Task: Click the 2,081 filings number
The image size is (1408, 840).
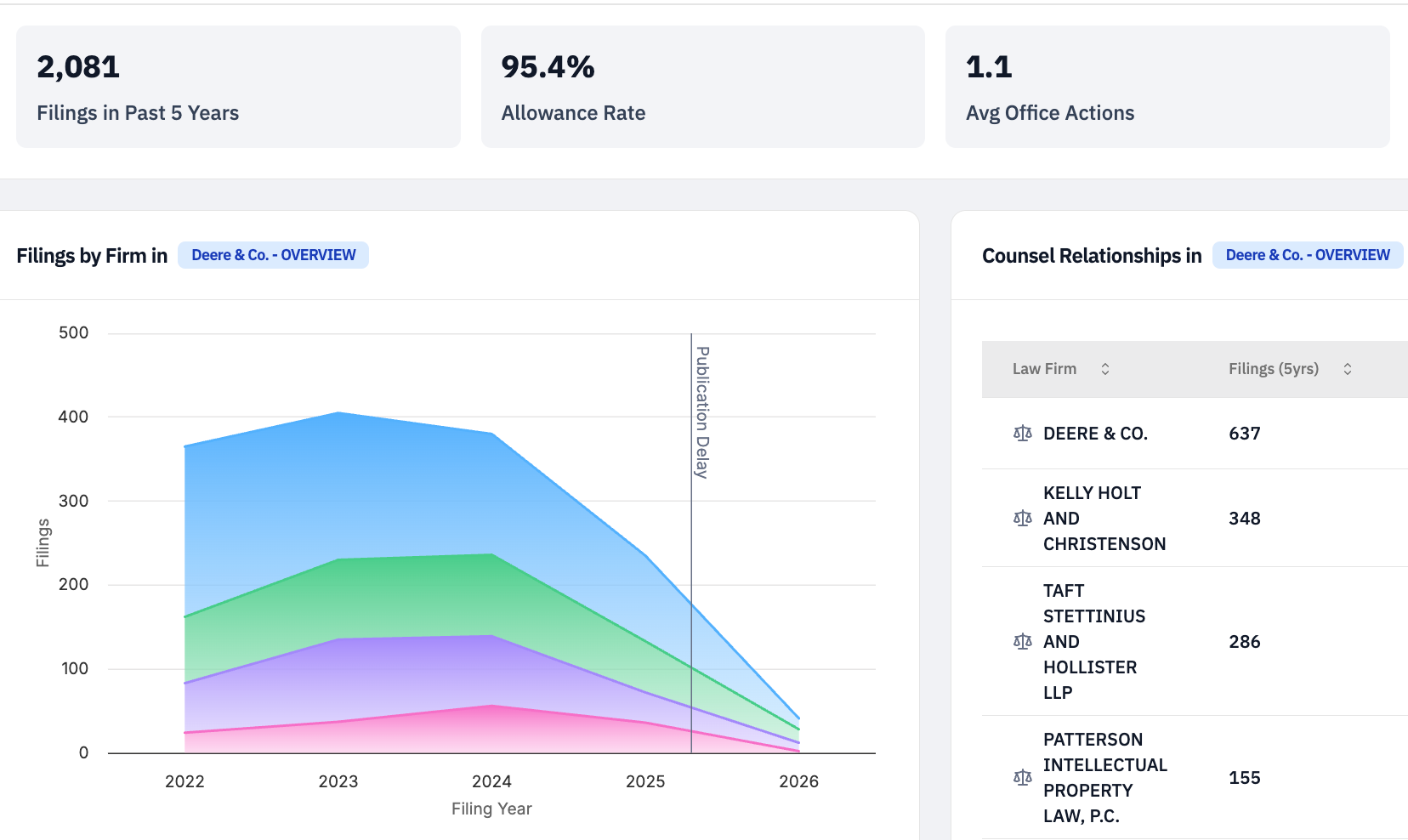Action: pos(78,67)
